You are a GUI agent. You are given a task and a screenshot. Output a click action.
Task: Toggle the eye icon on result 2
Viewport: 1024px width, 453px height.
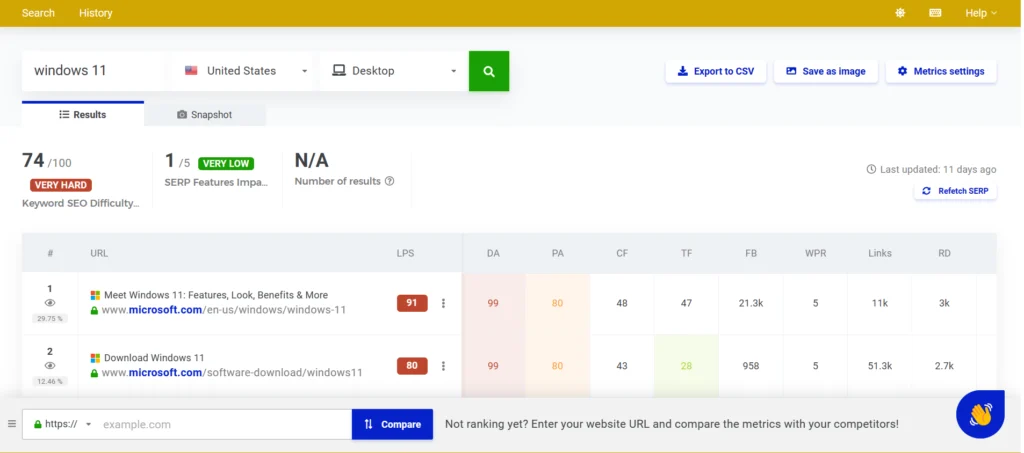click(50, 365)
